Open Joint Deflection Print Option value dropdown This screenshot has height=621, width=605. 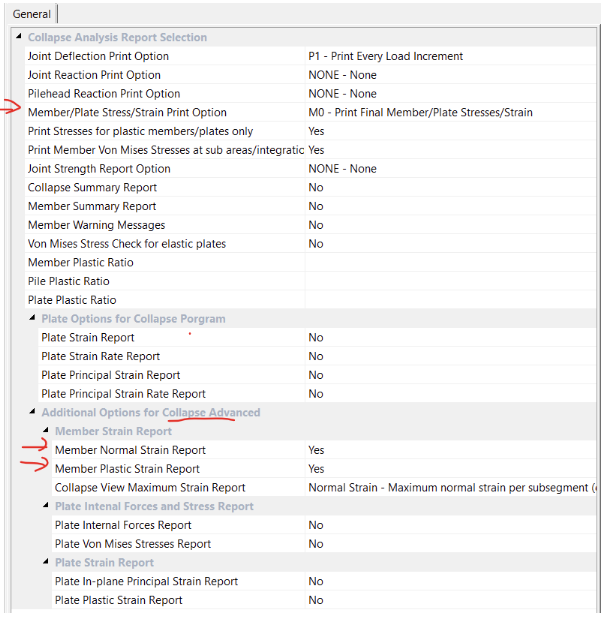[x=451, y=56]
